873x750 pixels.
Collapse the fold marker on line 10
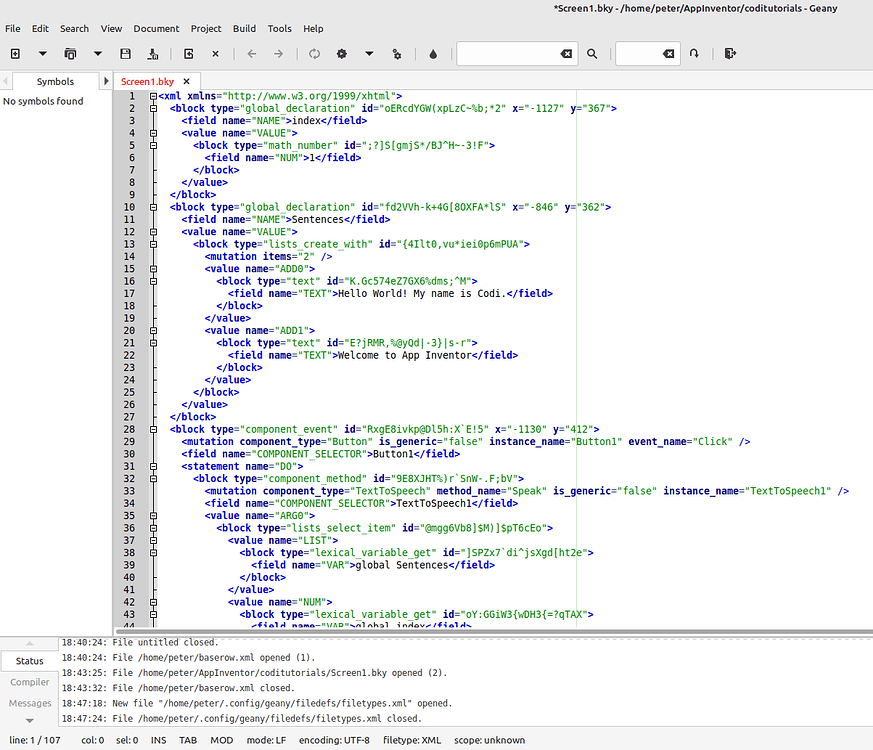(x=153, y=207)
